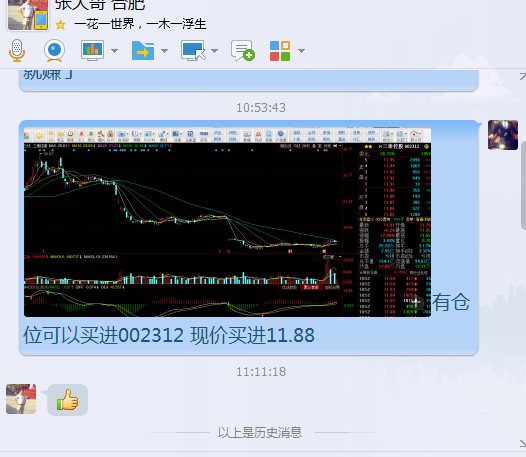
Task: Expand the remote desktop dropdown arrow
Action: (x=215, y=51)
